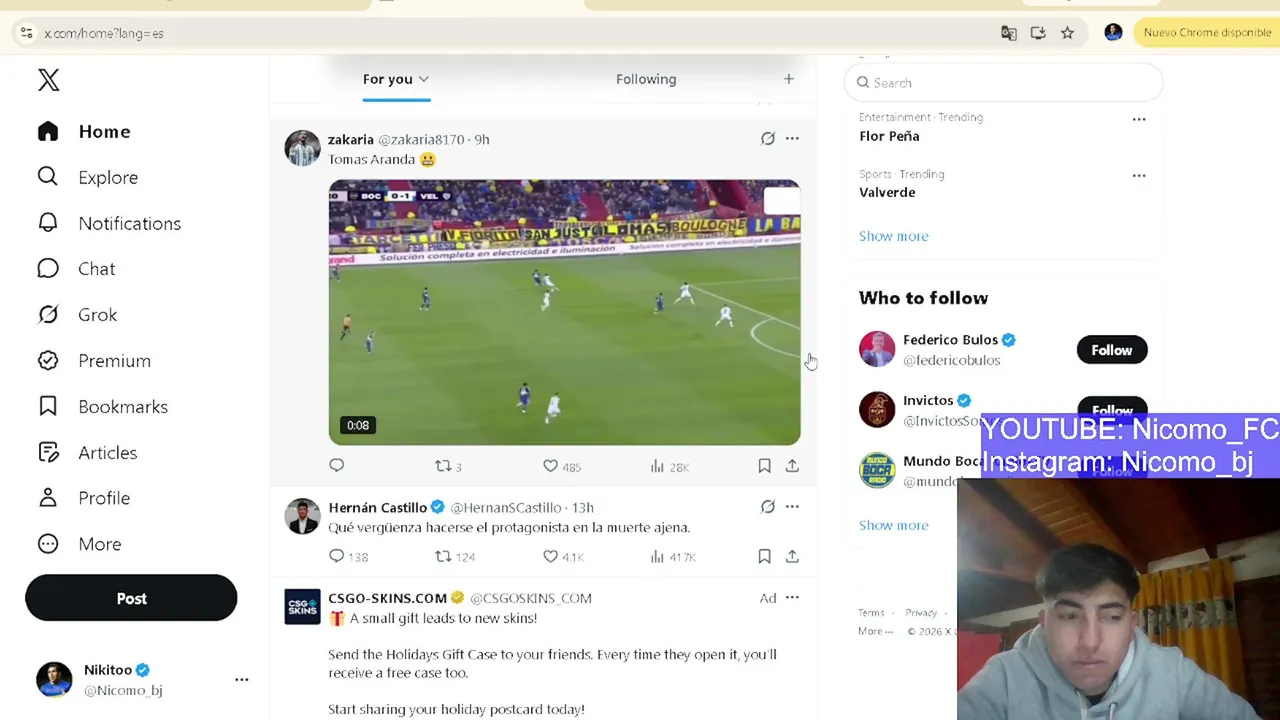Open Grok actions on Hernán Castillo's post
The image size is (1280, 720).
coord(767,507)
